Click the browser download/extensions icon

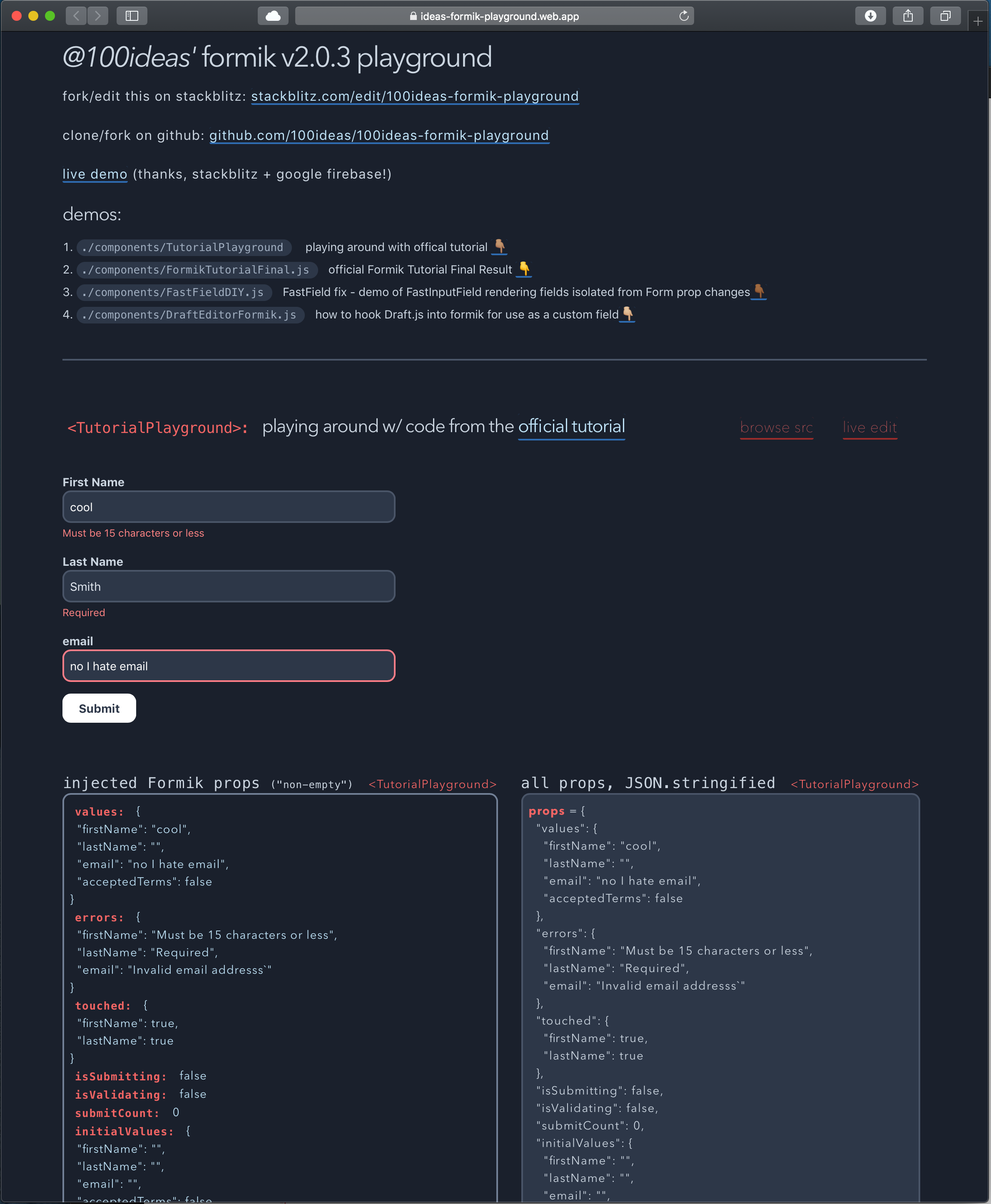click(x=869, y=16)
